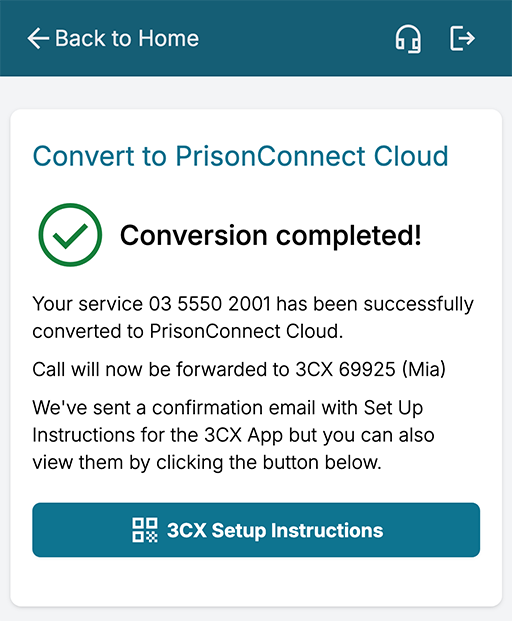
Task: Click the 'Convert to PrisonConnect Cloud' heading
Action: click(x=240, y=156)
